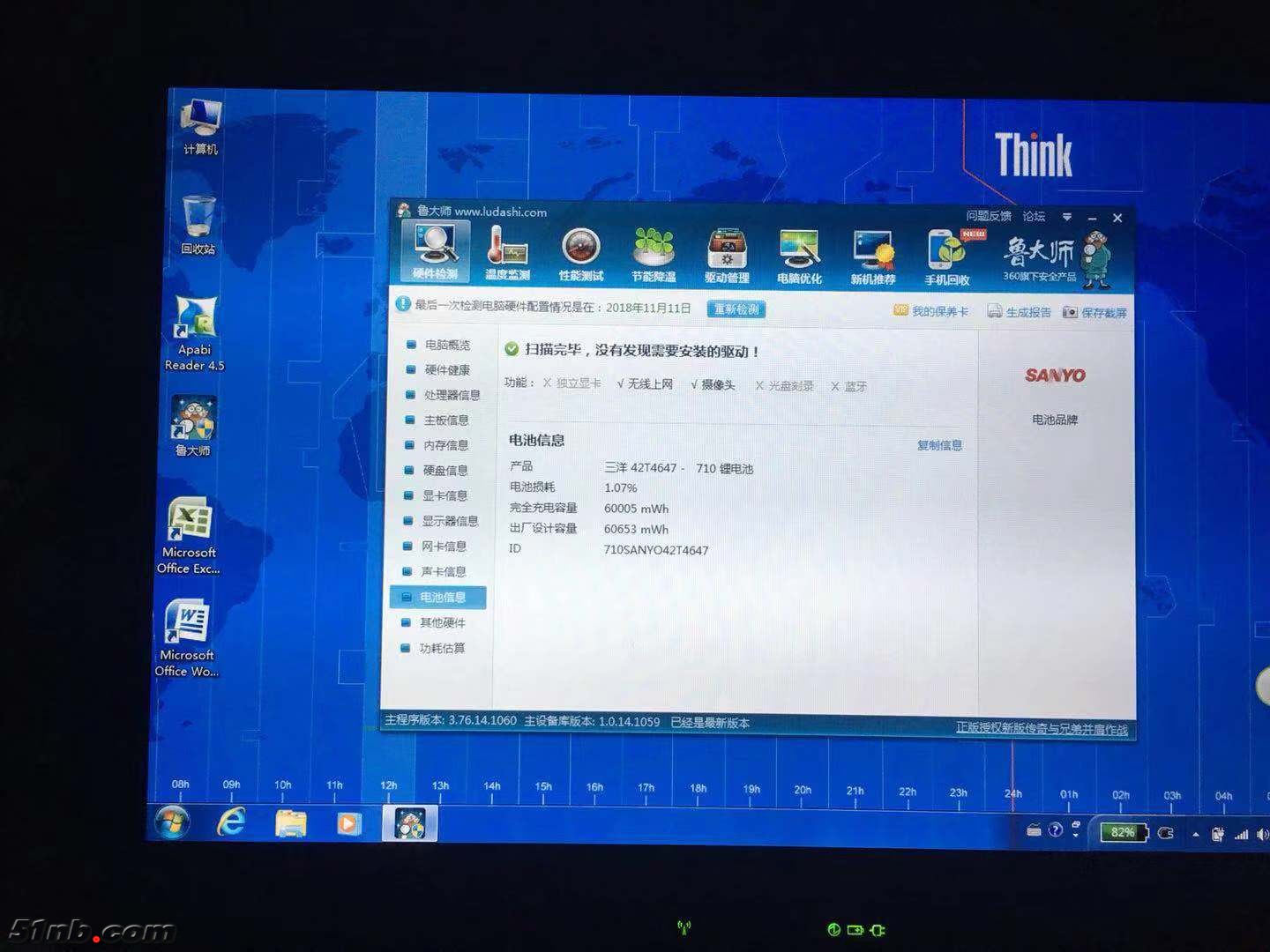This screenshot has height=952, width=1270.
Task: Open 功耗估算 from the sidebar list
Action: tap(441, 648)
